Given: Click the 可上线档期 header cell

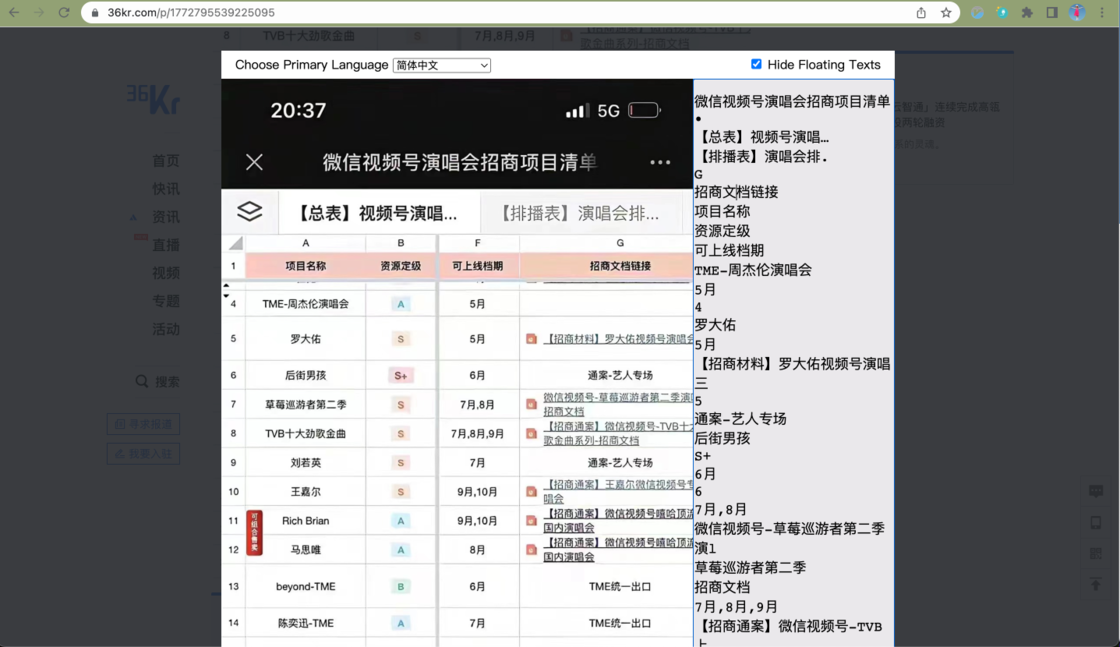Looking at the screenshot, I should 477,266.
